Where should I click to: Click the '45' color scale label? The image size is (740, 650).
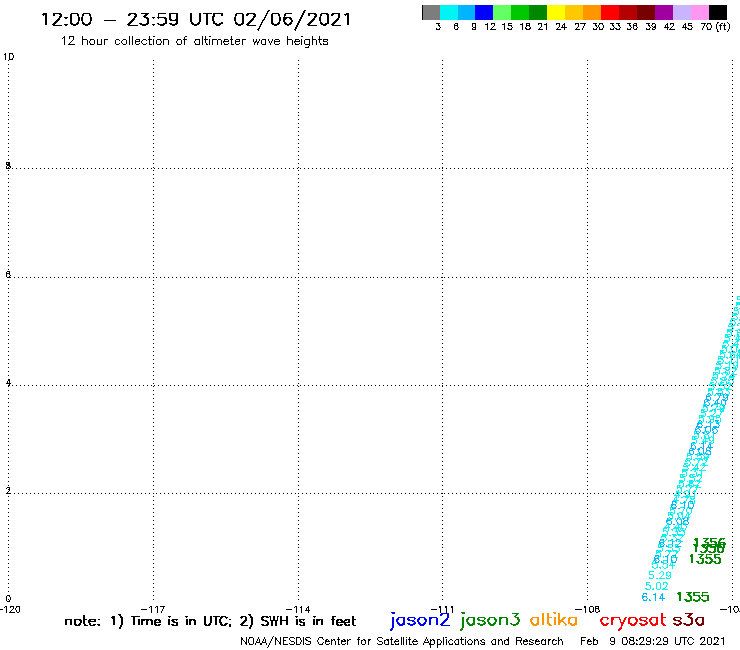pos(687,27)
